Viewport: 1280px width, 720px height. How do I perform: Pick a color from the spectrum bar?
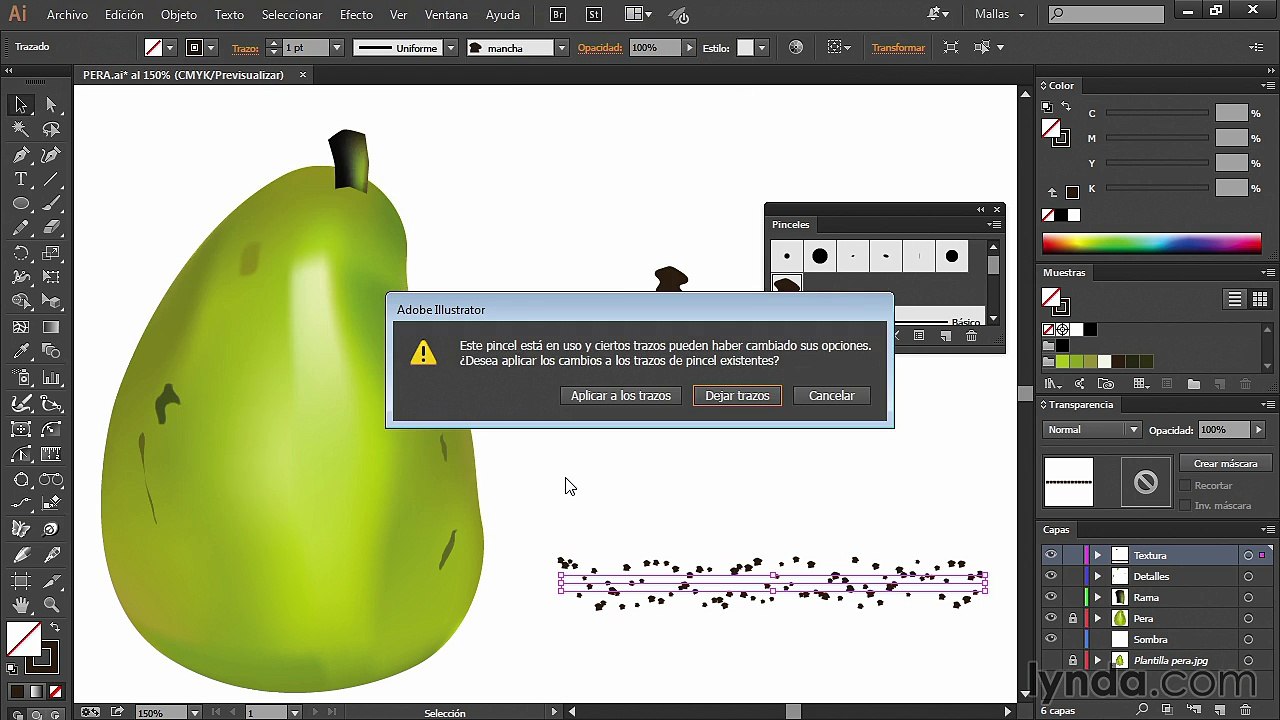pyautogui.click(x=1151, y=243)
